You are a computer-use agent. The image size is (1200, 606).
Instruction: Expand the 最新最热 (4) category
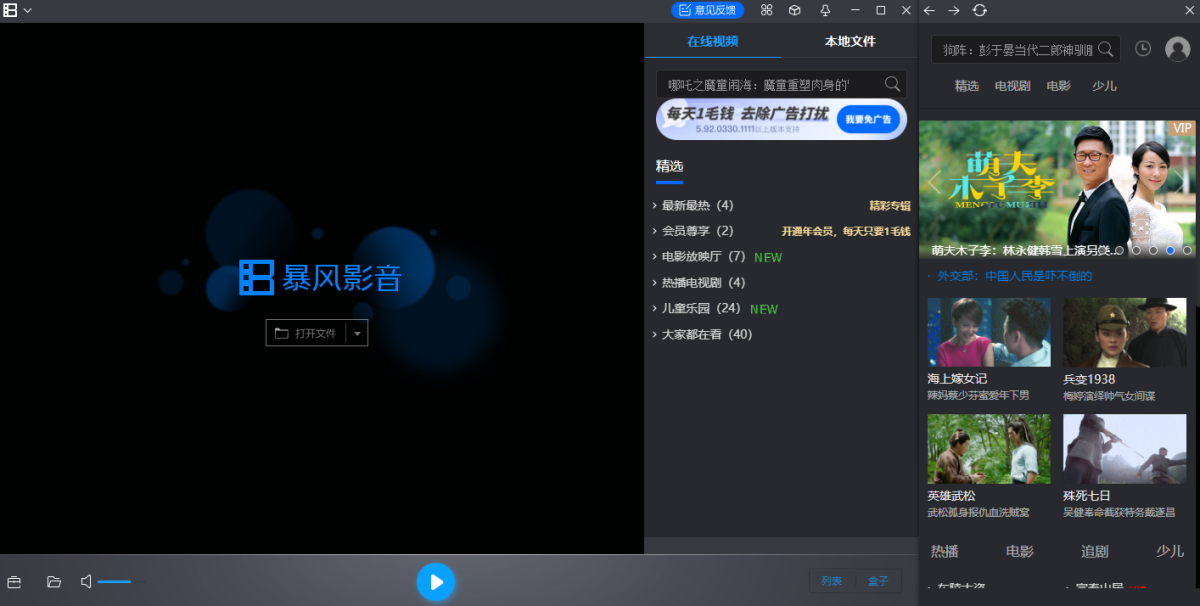click(x=693, y=206)
